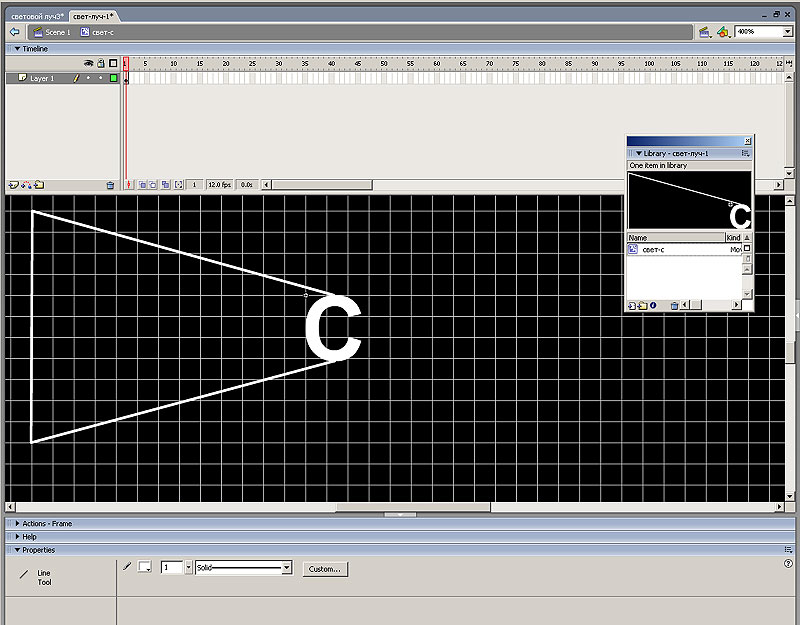Delete layer using timeline trash icon

pyautogui.click(x=110, y=185)
